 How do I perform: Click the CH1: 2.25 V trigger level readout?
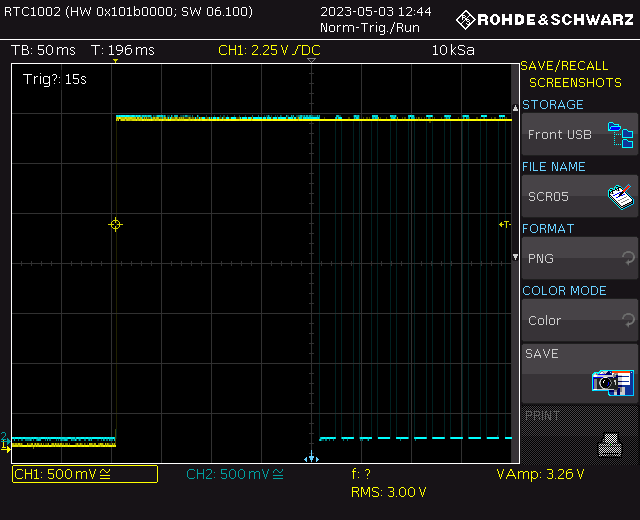click(x=269, y=50)
